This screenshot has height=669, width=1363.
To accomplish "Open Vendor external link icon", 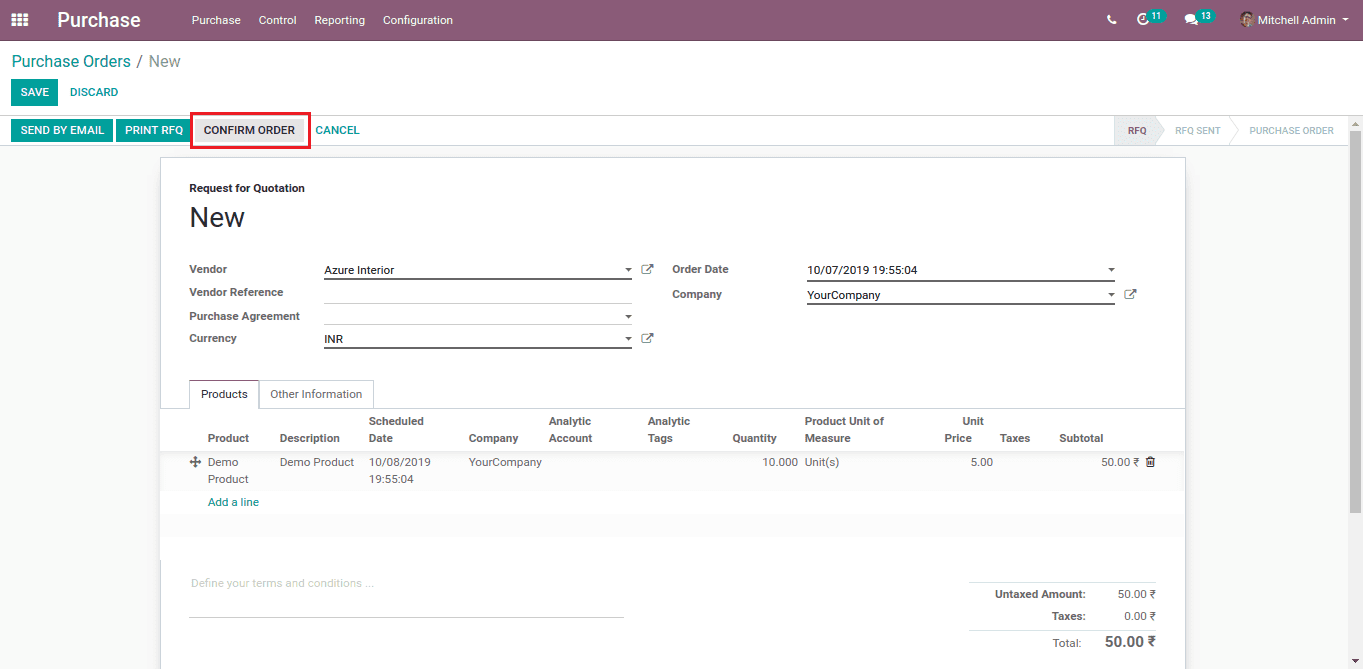I will 647,270.
